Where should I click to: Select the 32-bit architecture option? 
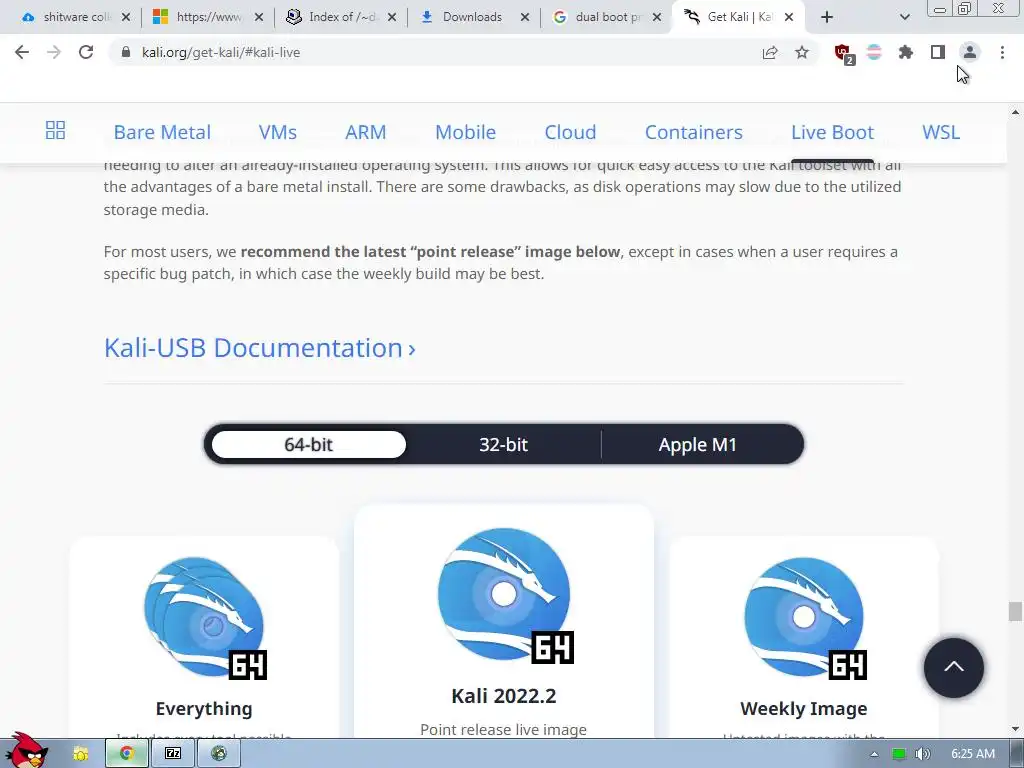pos(504,445)
